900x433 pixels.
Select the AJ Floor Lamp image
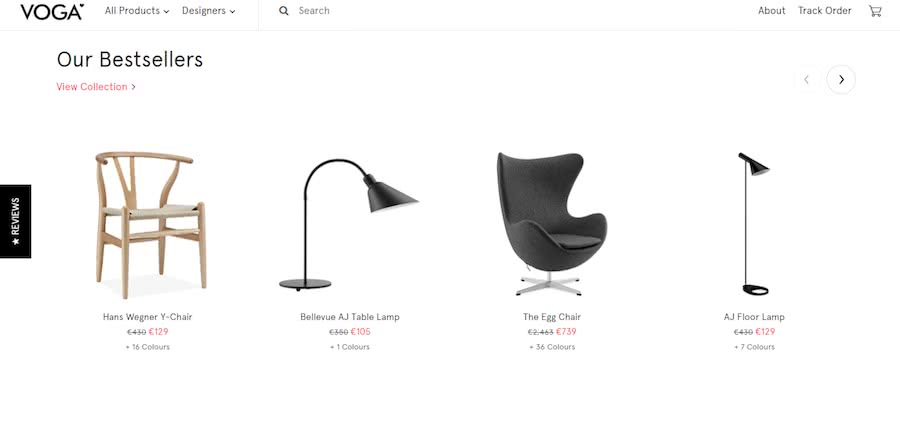coord(754,224)
